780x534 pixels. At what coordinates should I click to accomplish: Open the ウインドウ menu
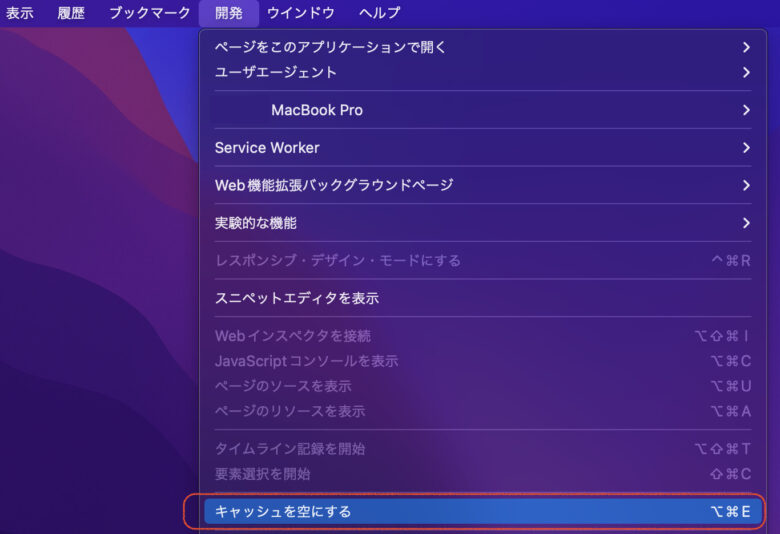pos(300,12)
